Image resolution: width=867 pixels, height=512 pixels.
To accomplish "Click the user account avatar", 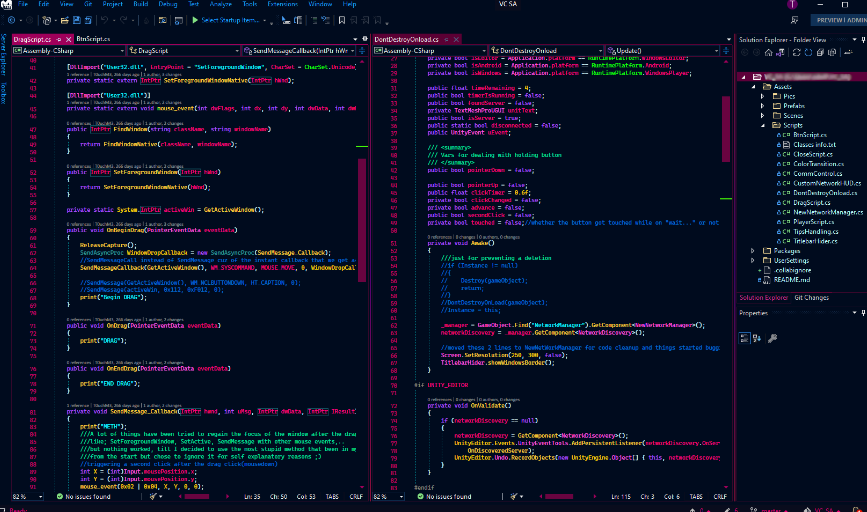I will click(792, 4).
